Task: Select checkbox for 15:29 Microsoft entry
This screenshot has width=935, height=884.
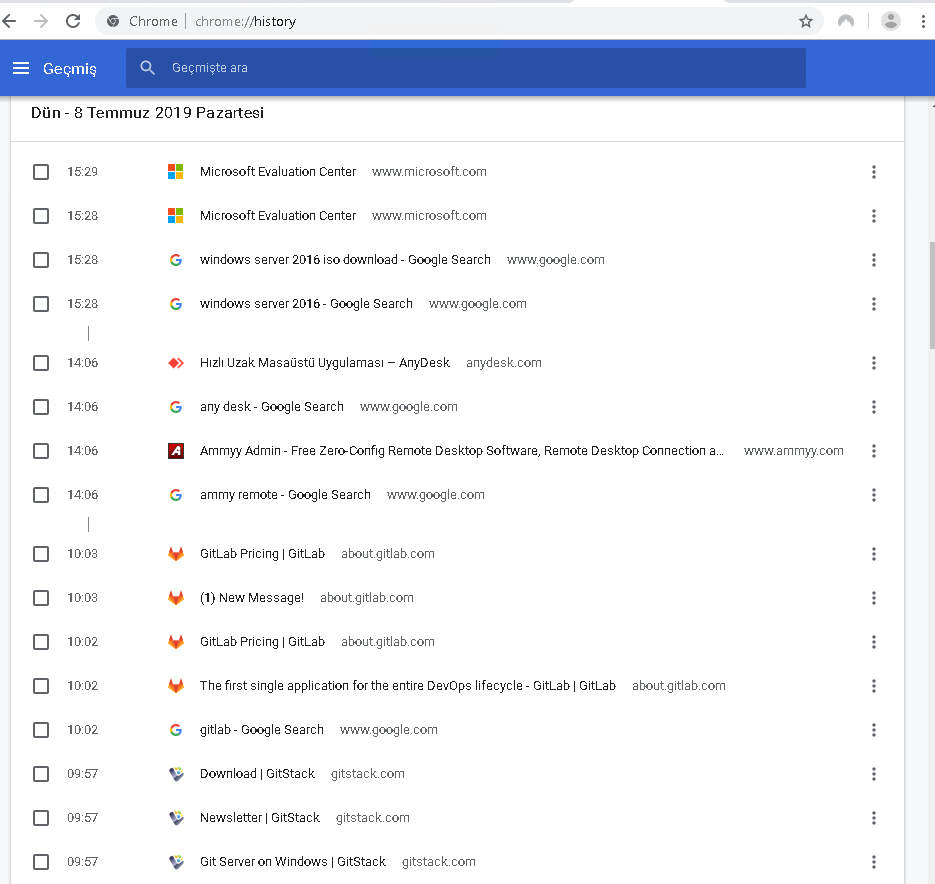Action: [41, 172]
